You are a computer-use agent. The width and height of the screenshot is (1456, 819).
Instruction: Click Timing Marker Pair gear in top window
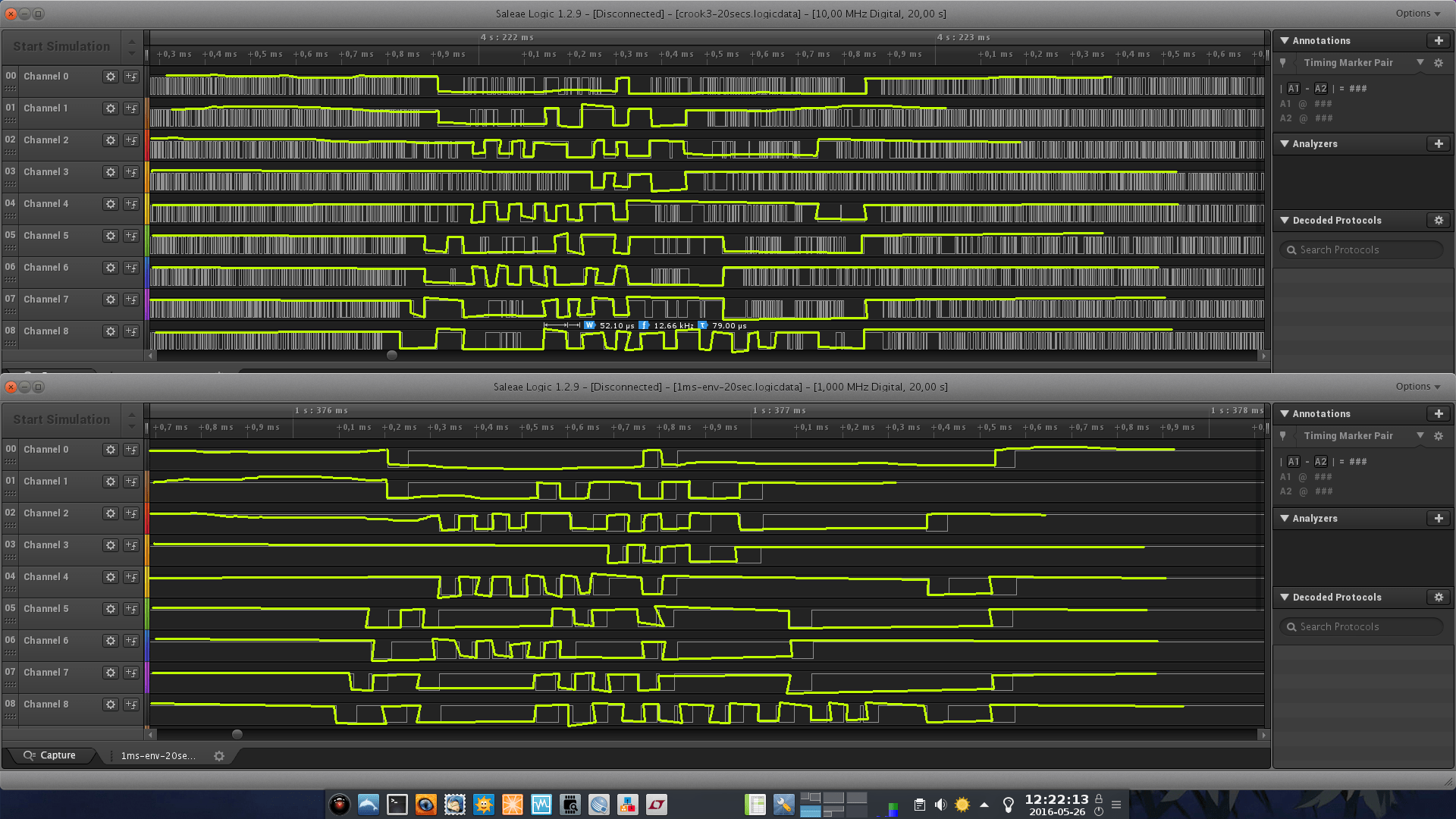point(1438,63)
